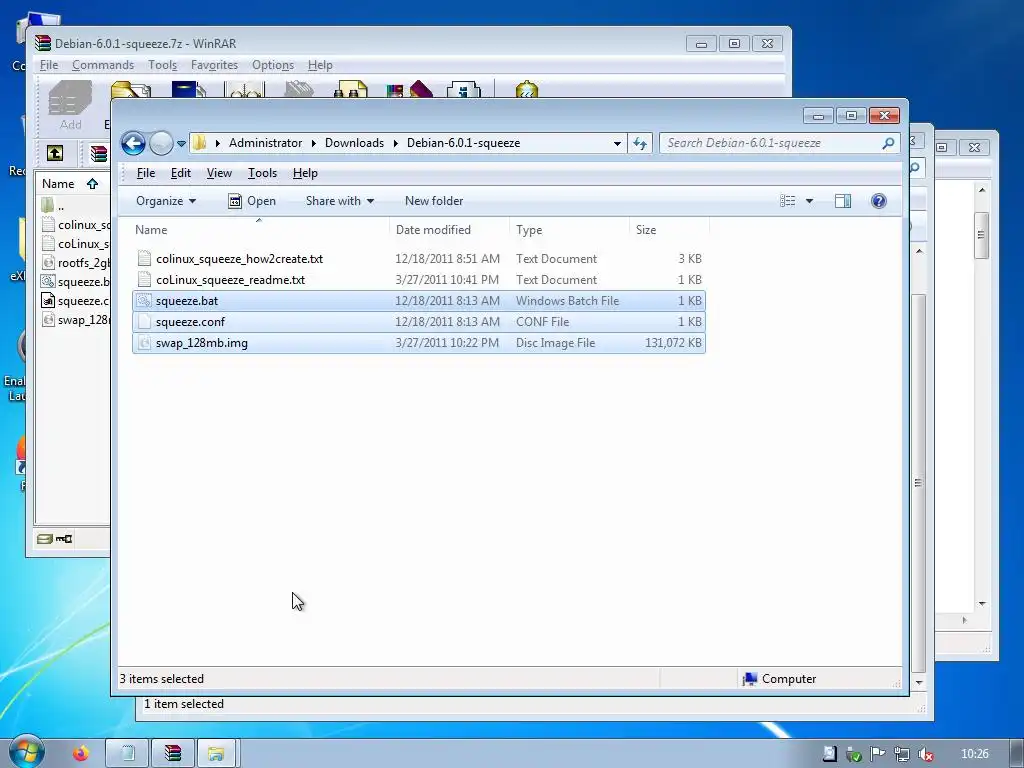
Task: Expand the address bar history dropdown
Action: click(x=617, y=144)
